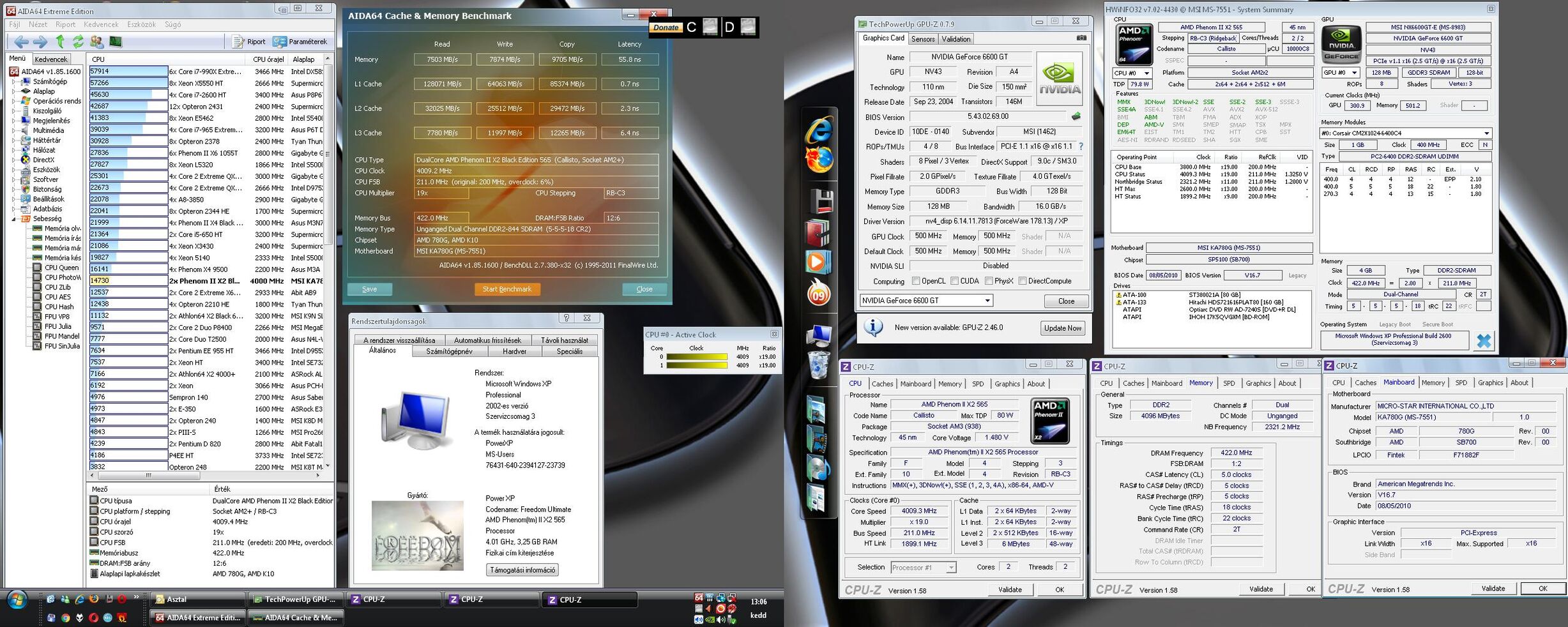Click the green monitor graph icon in AIDA64 toolbar
Screen dimensions: 1568x627
(116, 42)
